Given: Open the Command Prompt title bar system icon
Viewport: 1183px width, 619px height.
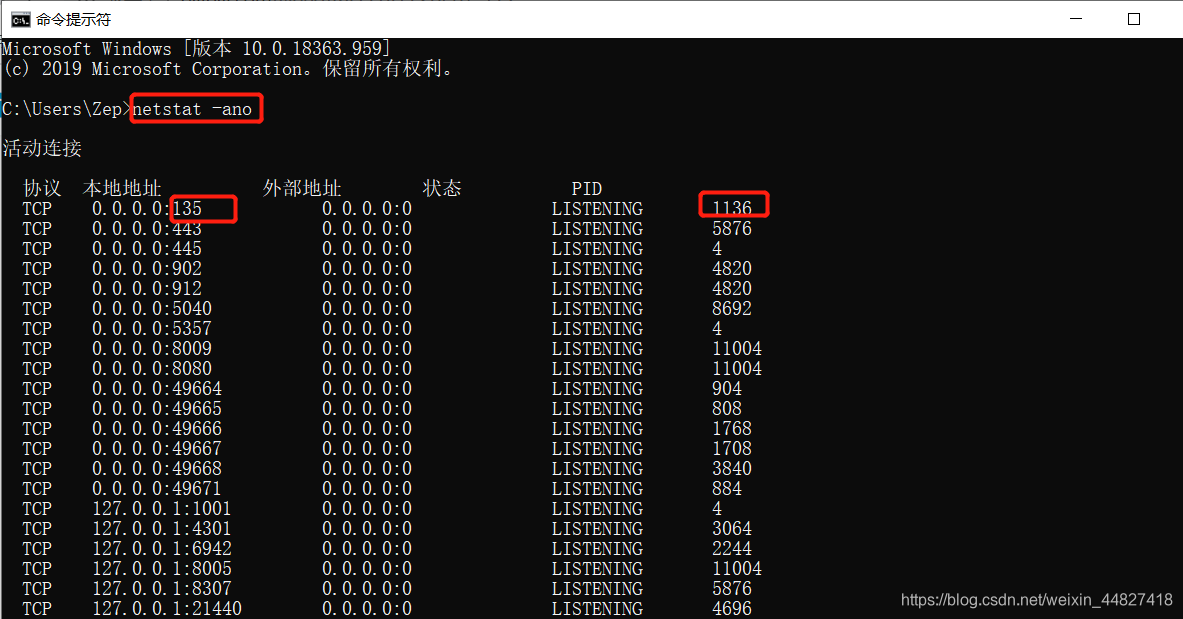Looking at the screenshot, I should [x=20, y=20].
